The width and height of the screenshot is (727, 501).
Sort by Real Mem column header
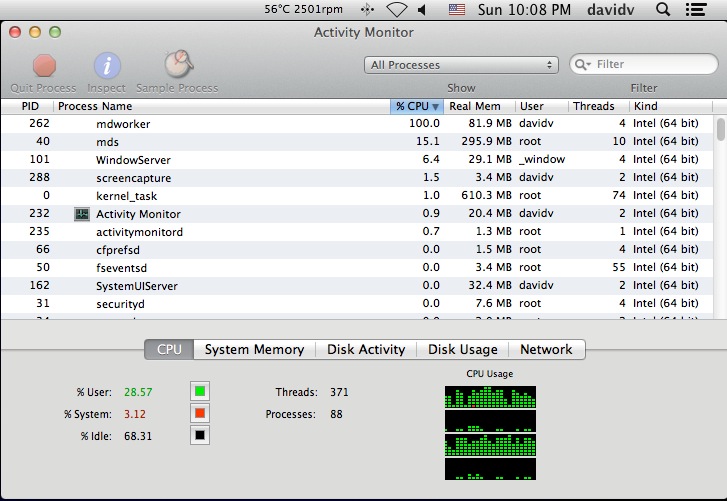pyautogui.click(x=479, y=106)
